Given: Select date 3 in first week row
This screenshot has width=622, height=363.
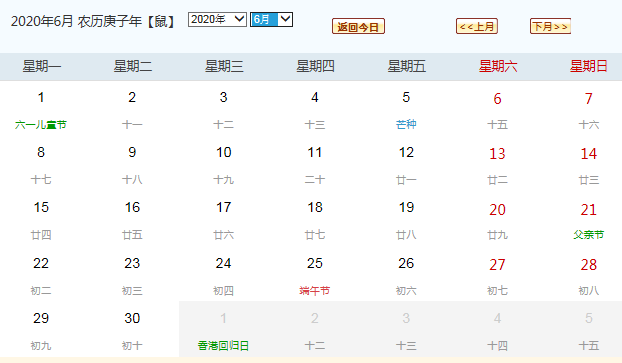Looking at the screenshot, I should [x=223, y=110].
